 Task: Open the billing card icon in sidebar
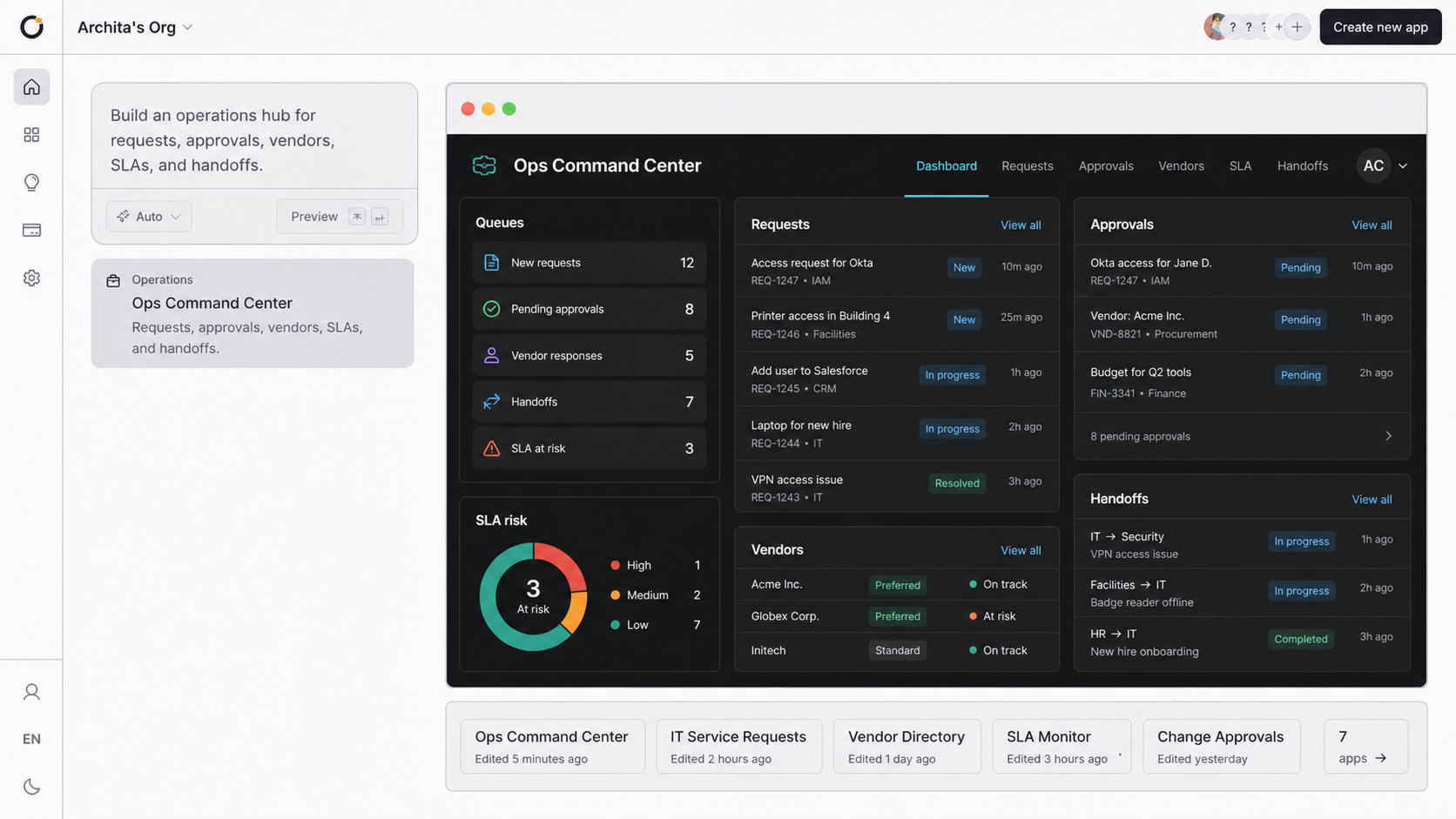point(31,231)
